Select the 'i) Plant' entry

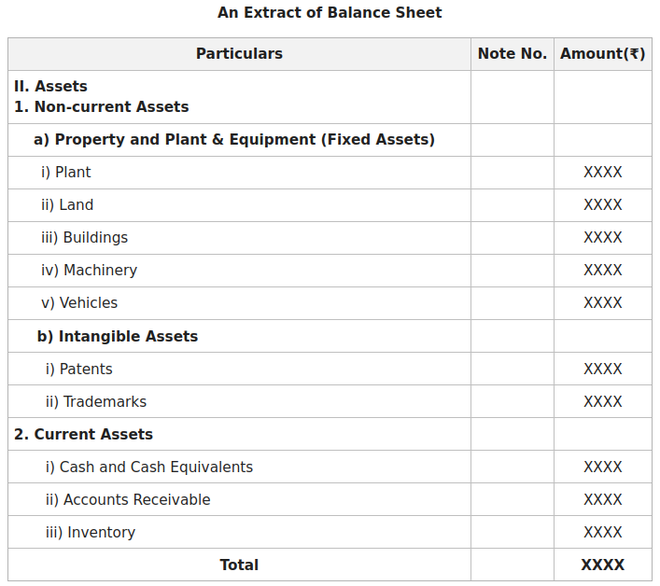click(x=66, y=172)
